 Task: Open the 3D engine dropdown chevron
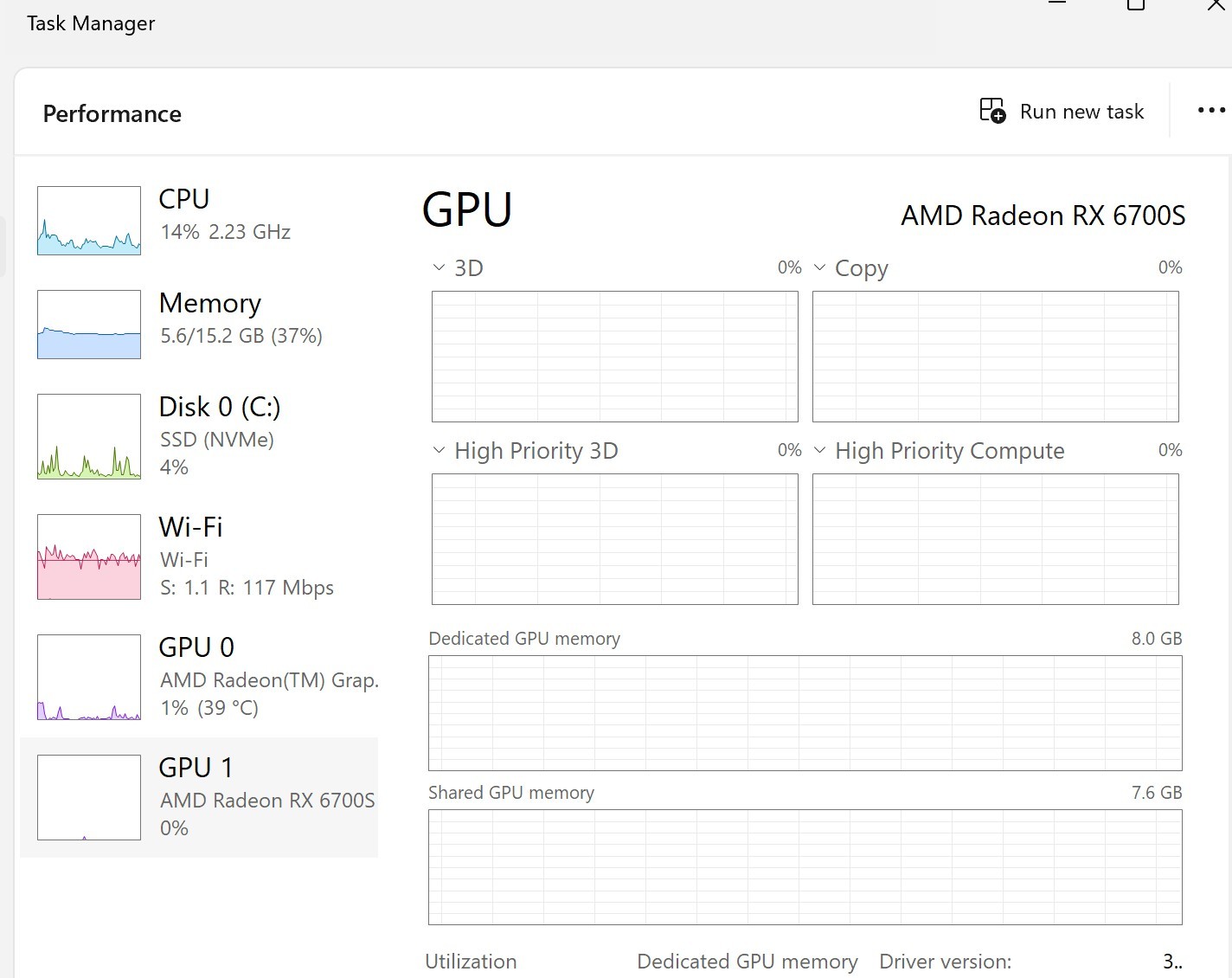pos(439,267)
